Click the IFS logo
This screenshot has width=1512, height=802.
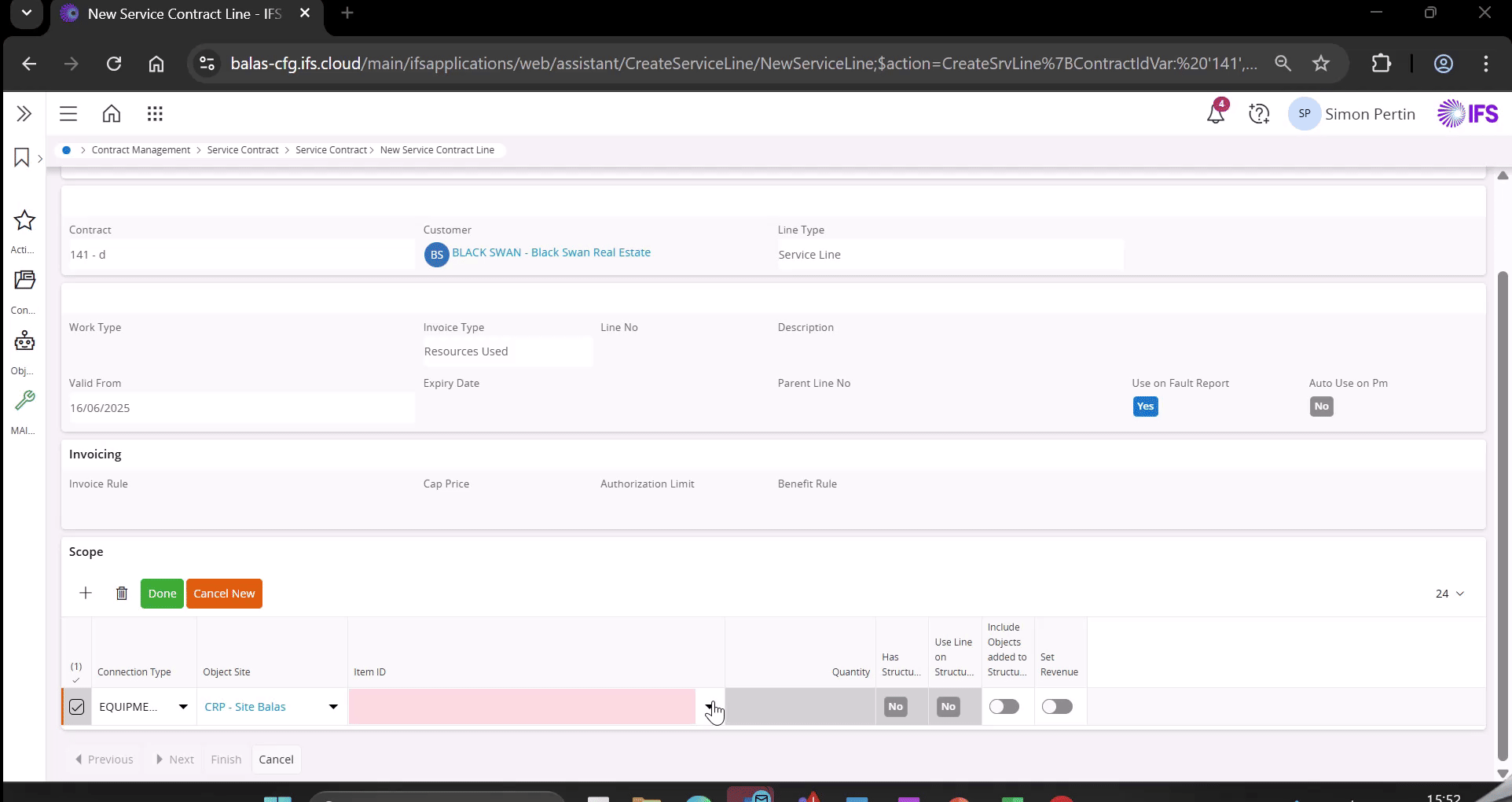click(1468, 114)
